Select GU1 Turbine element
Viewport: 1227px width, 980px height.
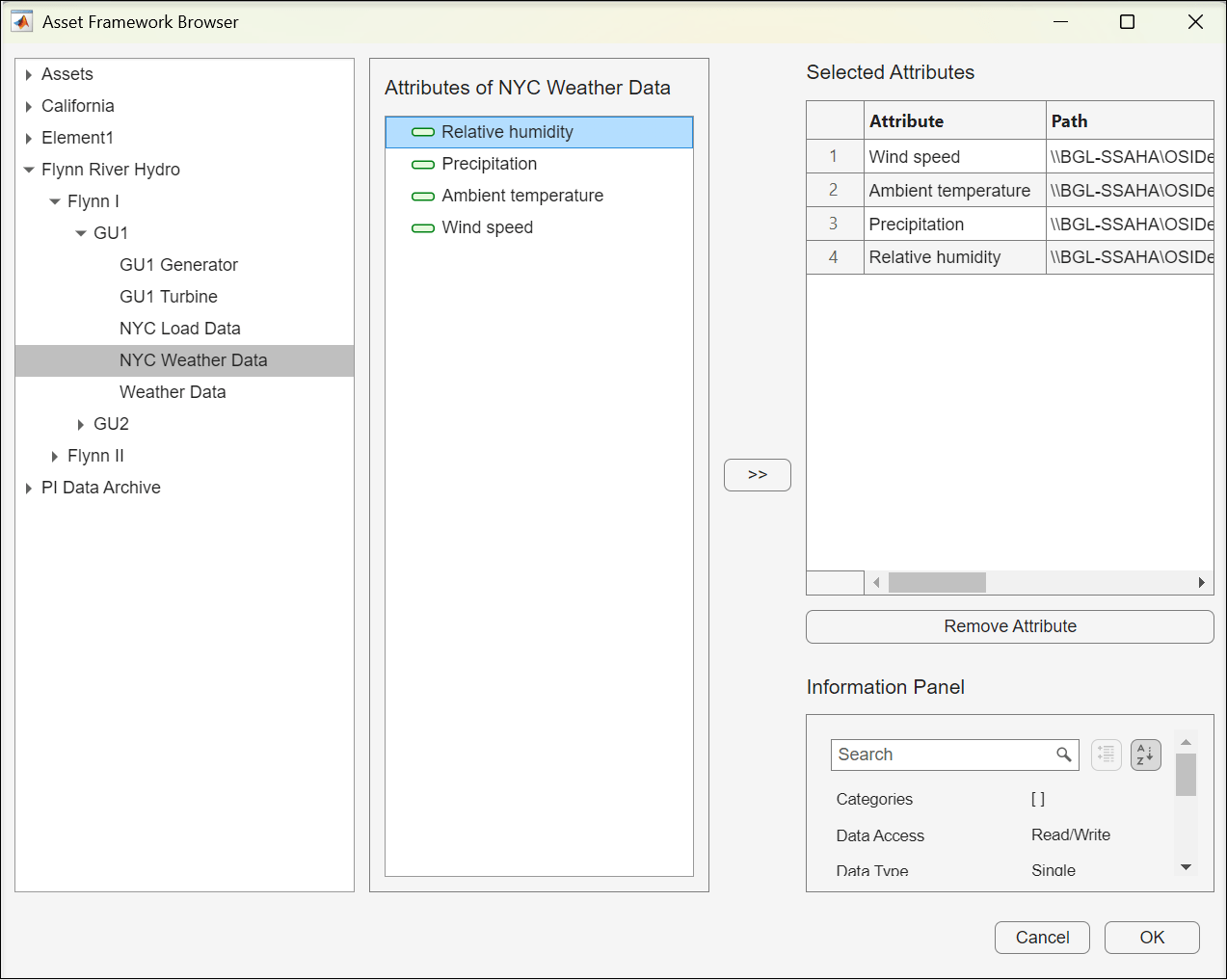point(168,297)
